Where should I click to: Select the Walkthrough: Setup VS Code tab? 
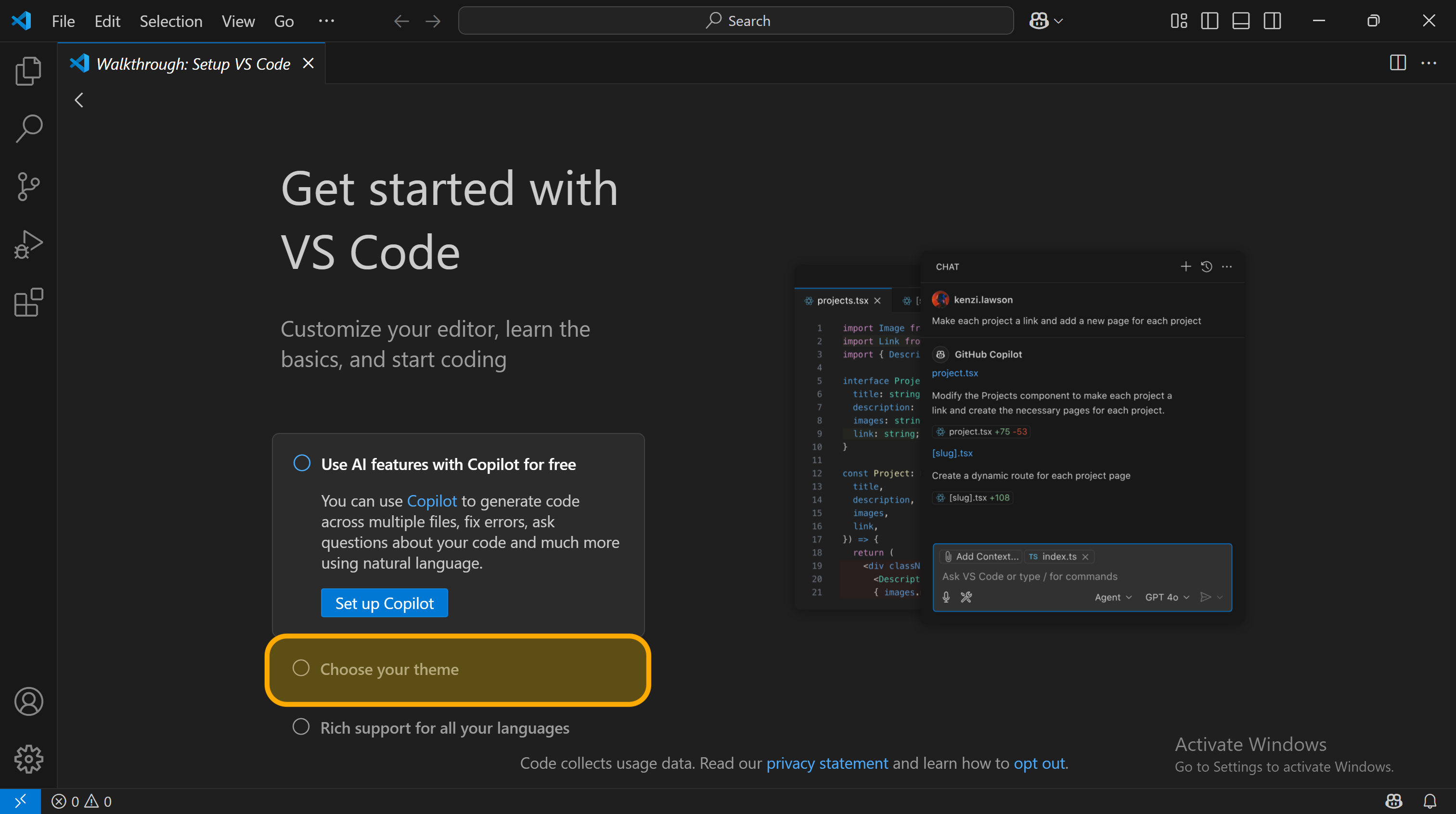click(191, 64)
